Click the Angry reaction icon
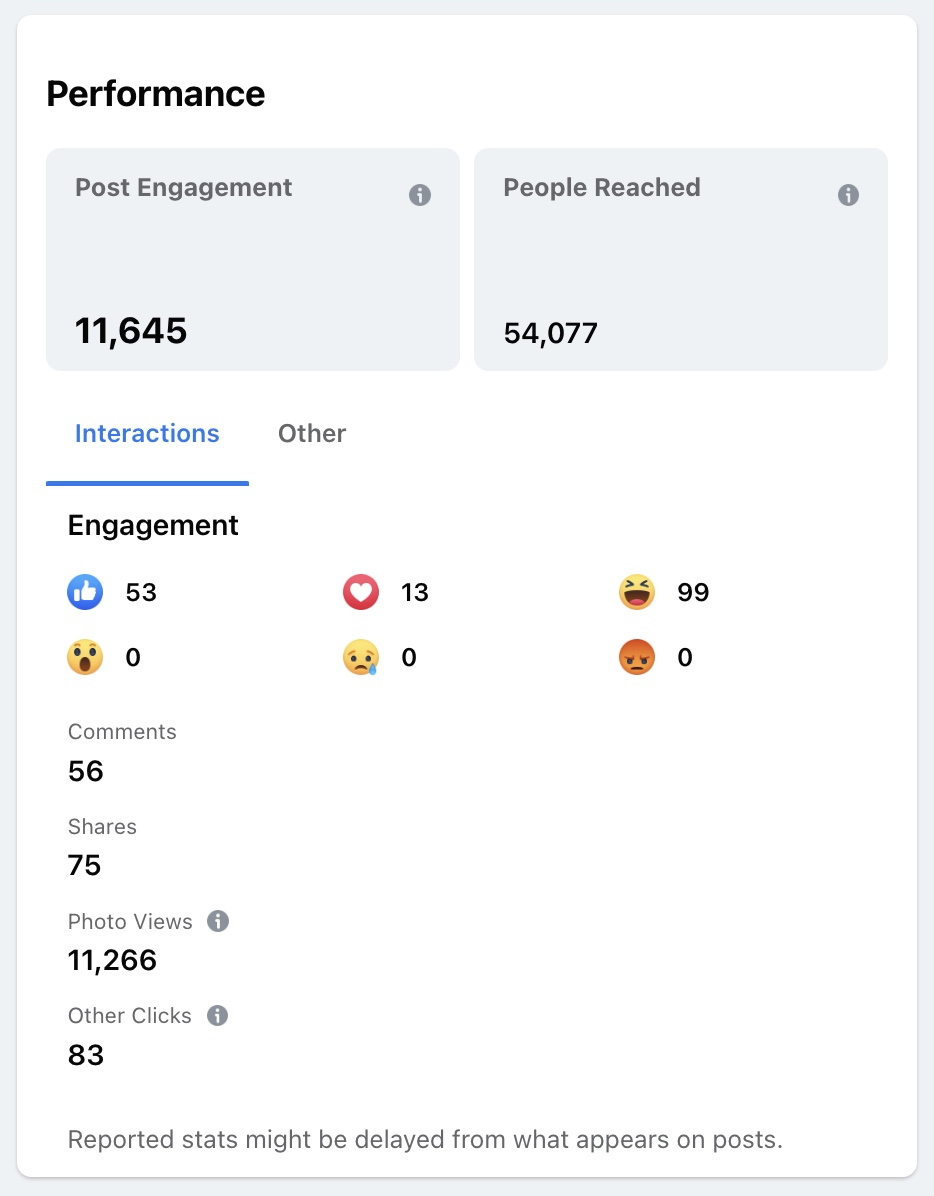Viewport: 934px width, 1196px height. (637, 658)
